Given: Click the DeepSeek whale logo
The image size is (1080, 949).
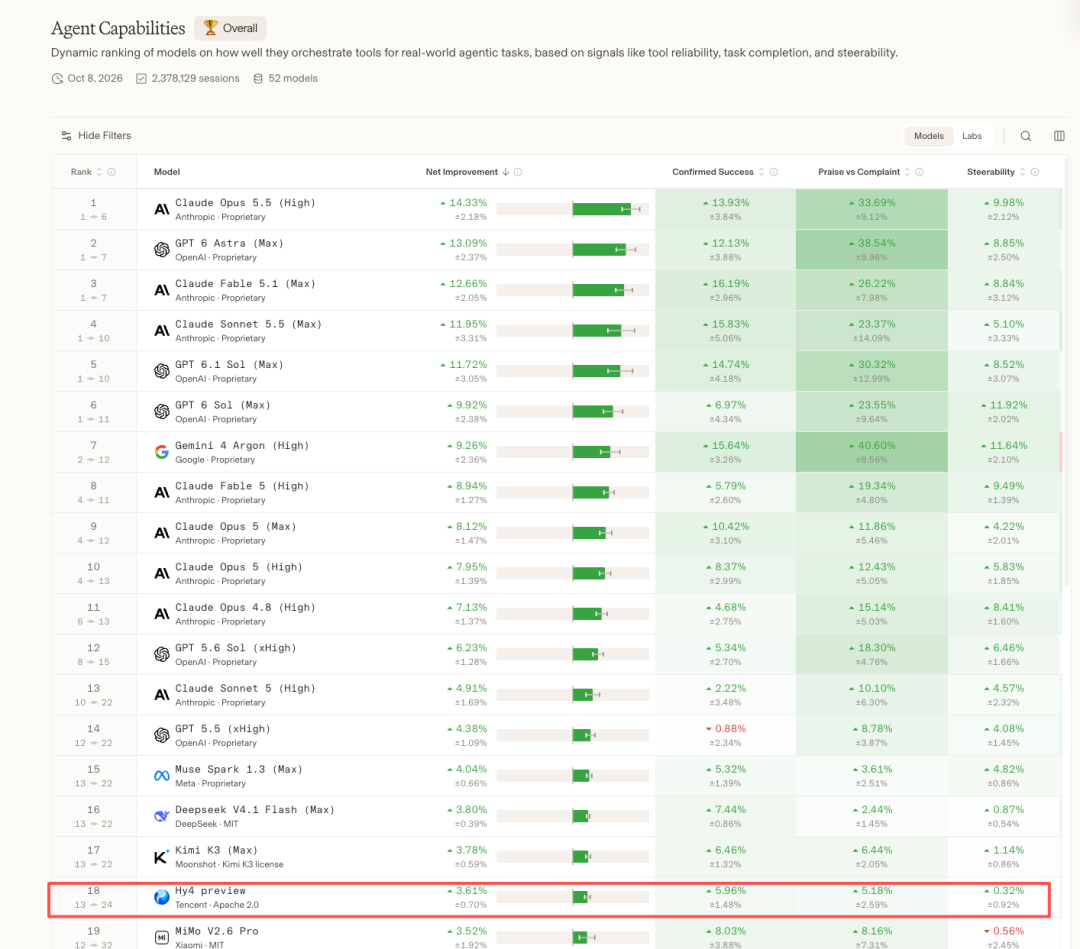Looking at the screenshot, I should click(162, 816).
